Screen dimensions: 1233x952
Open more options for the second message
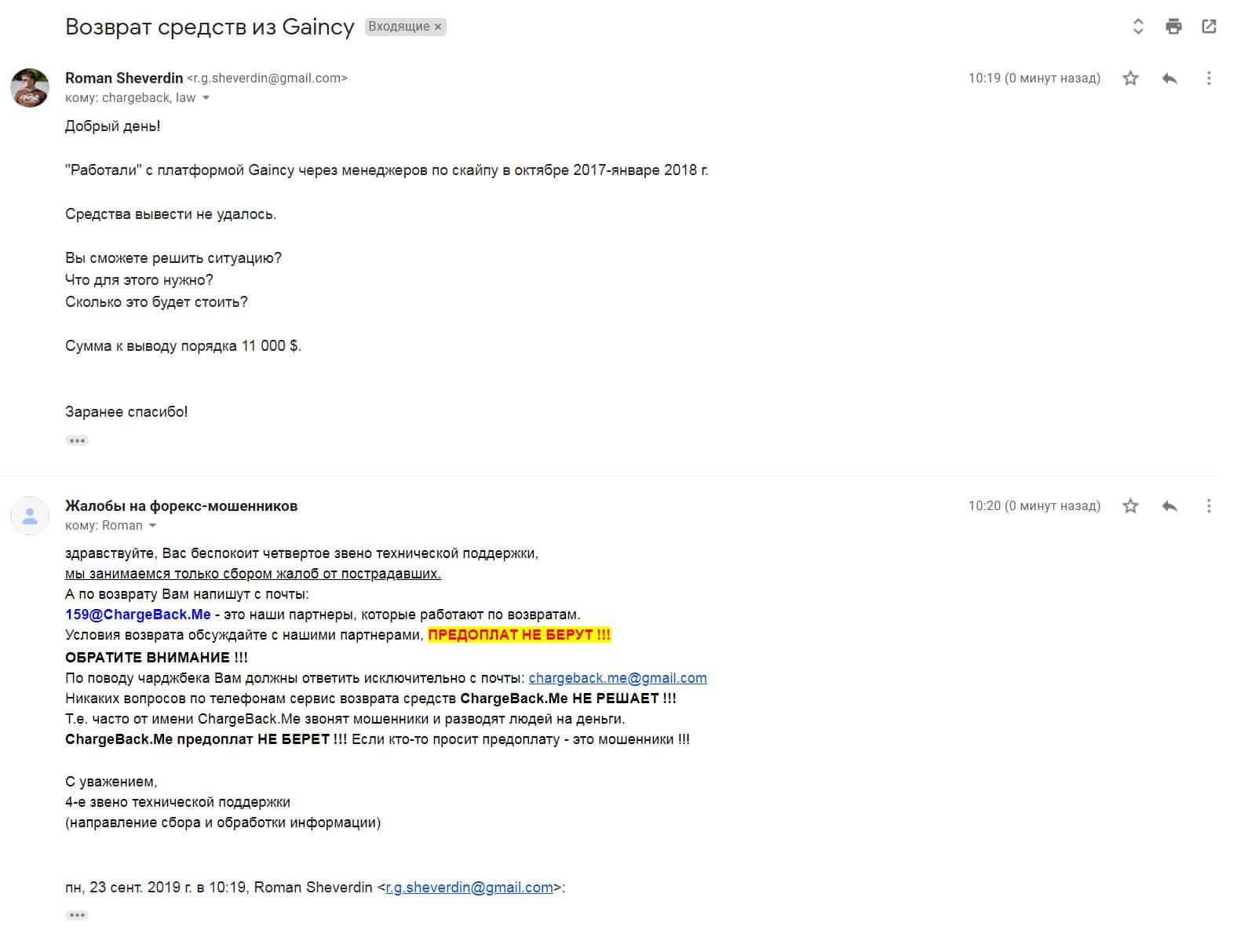point(1209,506)
